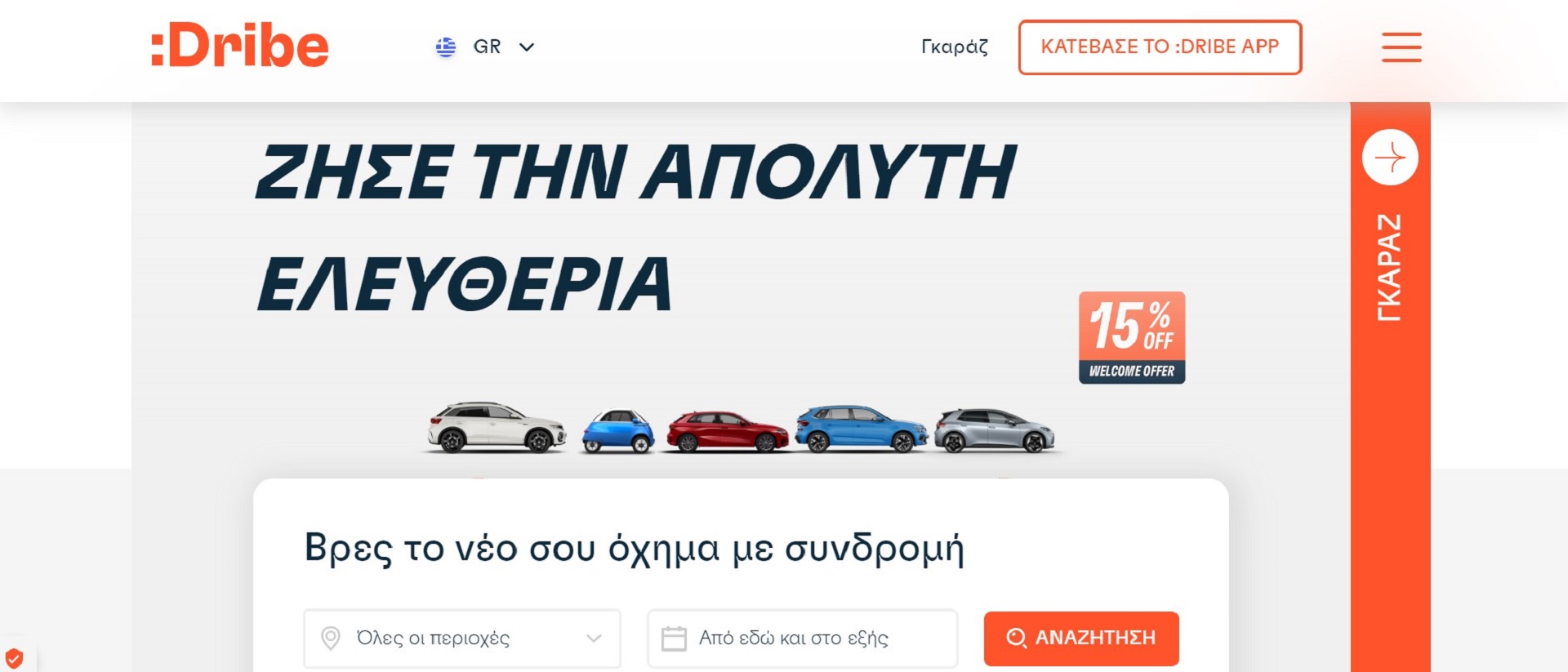Click the 15% OFF welcome offer badge
Image resolution: width=1568 pixels, height=672 pixels.
1132,337
